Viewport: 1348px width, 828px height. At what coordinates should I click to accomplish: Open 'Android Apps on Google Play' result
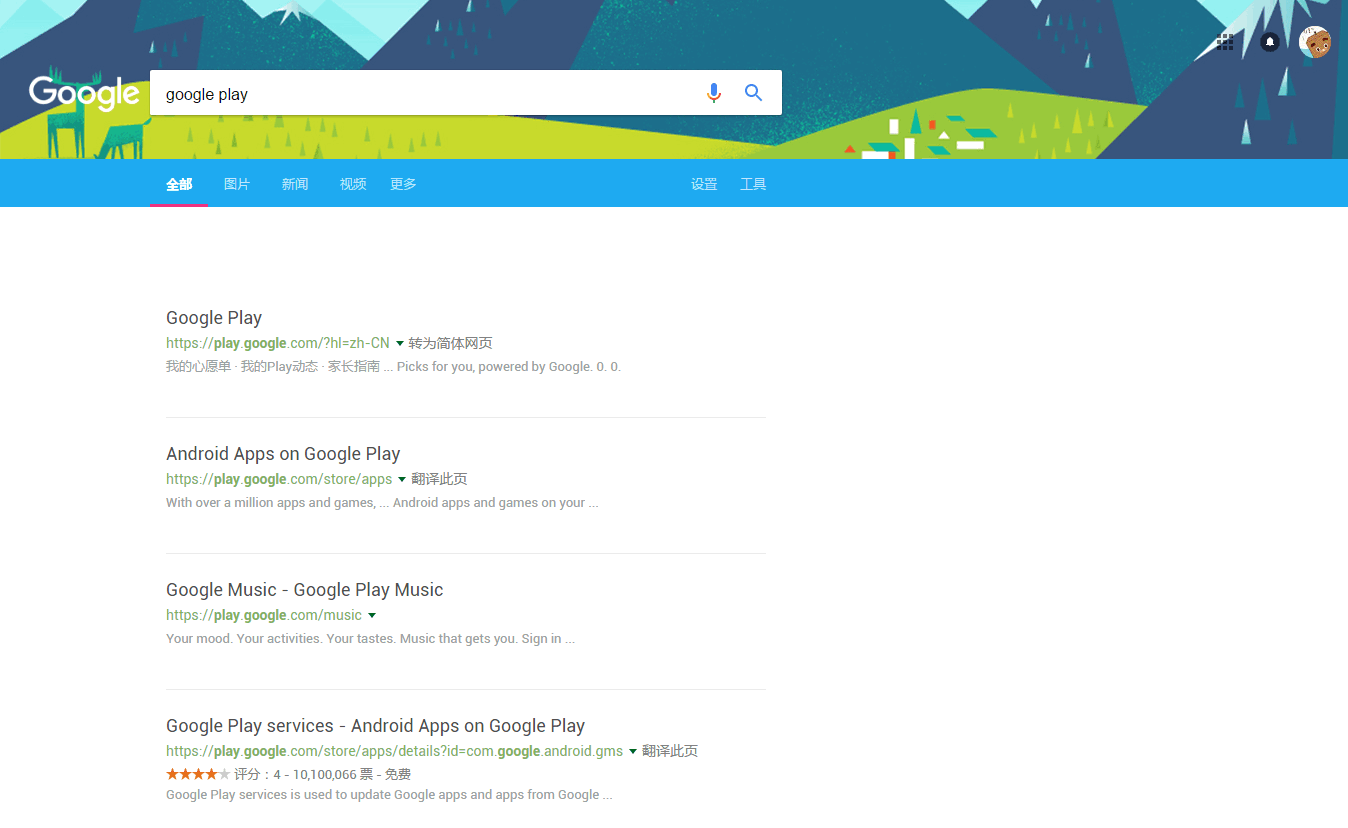pyautogui.click(x=283, y=454)
